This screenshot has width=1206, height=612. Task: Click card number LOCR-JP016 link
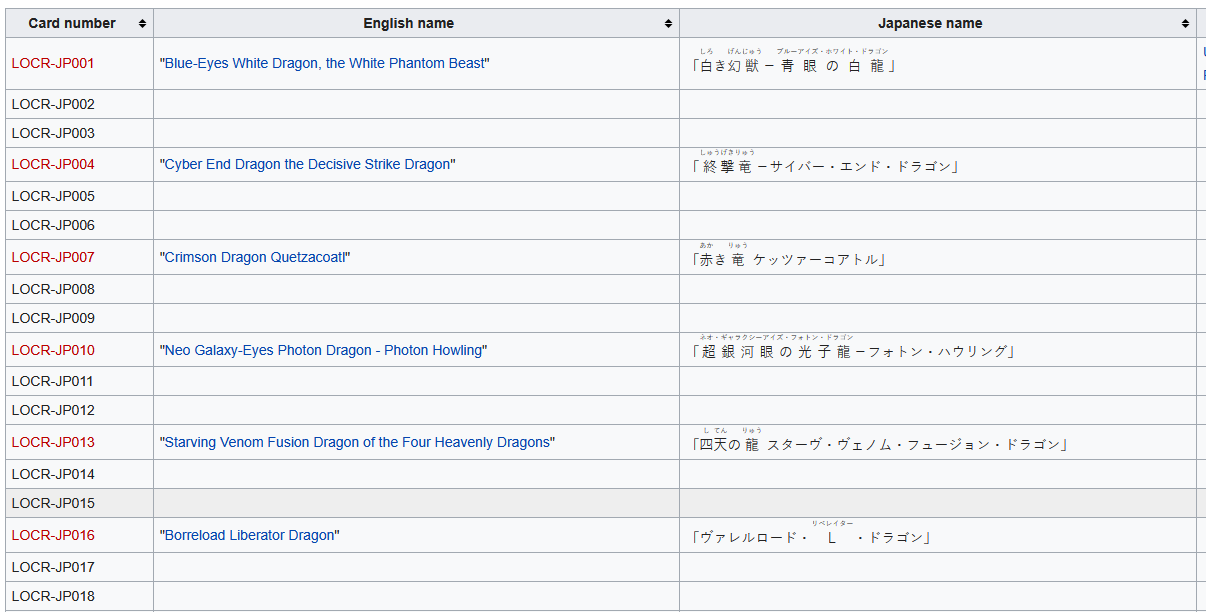[x=53, y=535]
